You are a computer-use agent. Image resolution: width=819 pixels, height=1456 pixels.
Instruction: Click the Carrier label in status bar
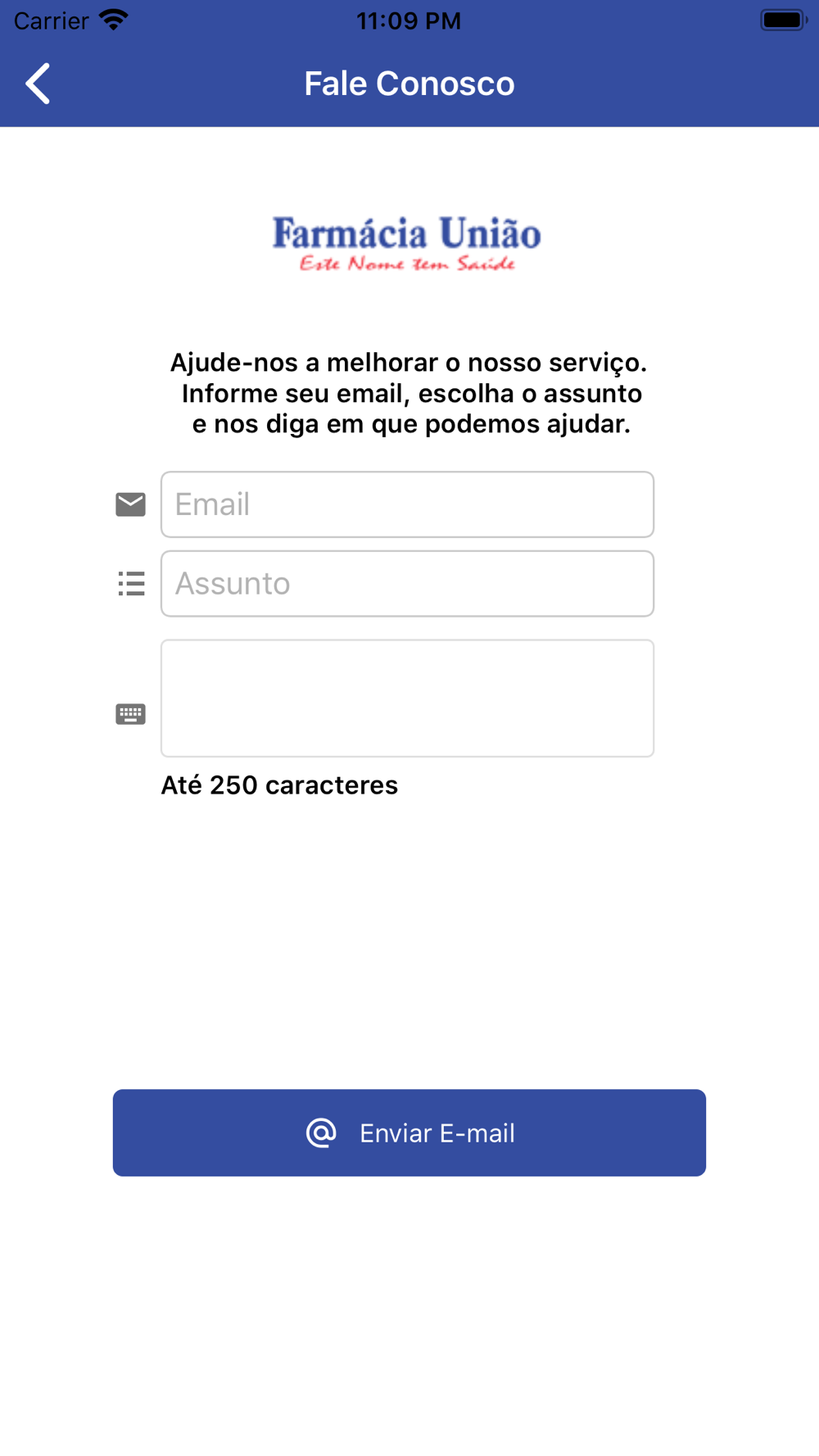[x=51, y=20]
